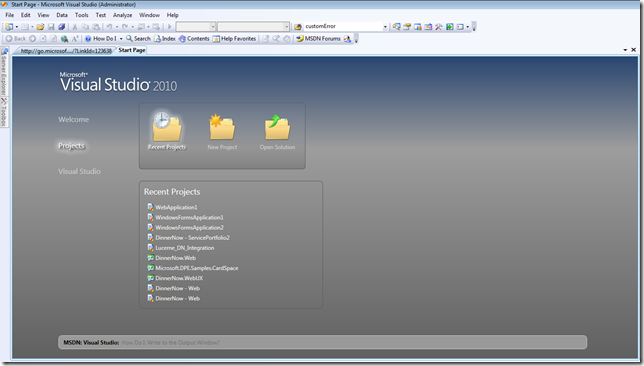The image size is (644, 366).
Task: Click the Redo arrow icon
Action: pyautogui.click(x=125, y=27)
